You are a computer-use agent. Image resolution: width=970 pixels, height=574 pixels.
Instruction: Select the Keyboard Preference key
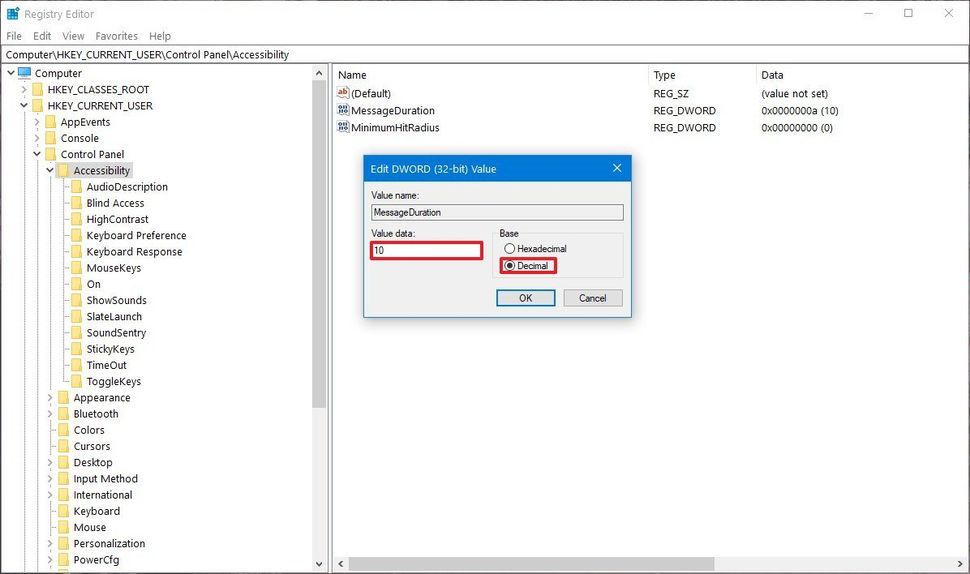136,236
